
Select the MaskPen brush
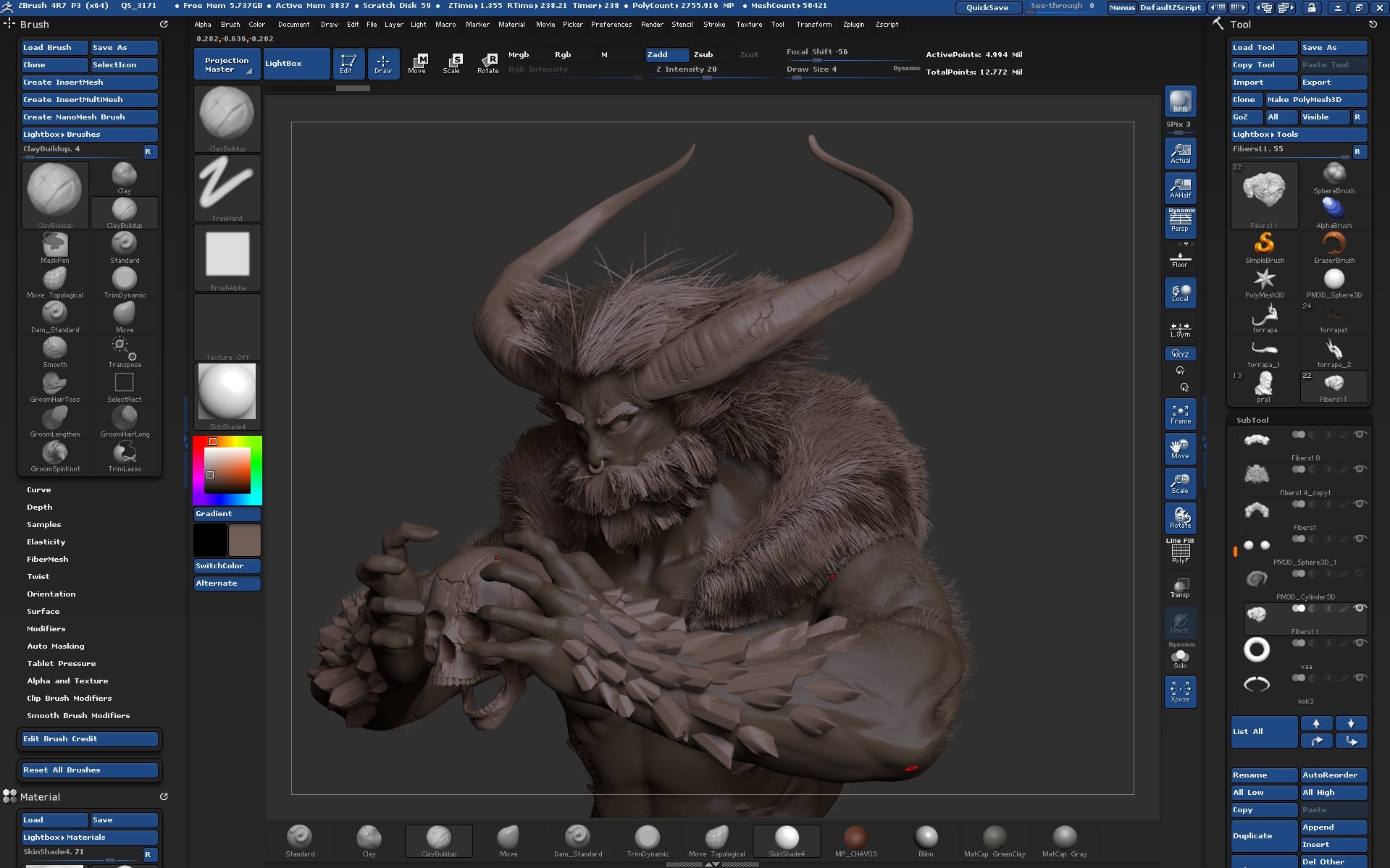click(x=54, y=245)
